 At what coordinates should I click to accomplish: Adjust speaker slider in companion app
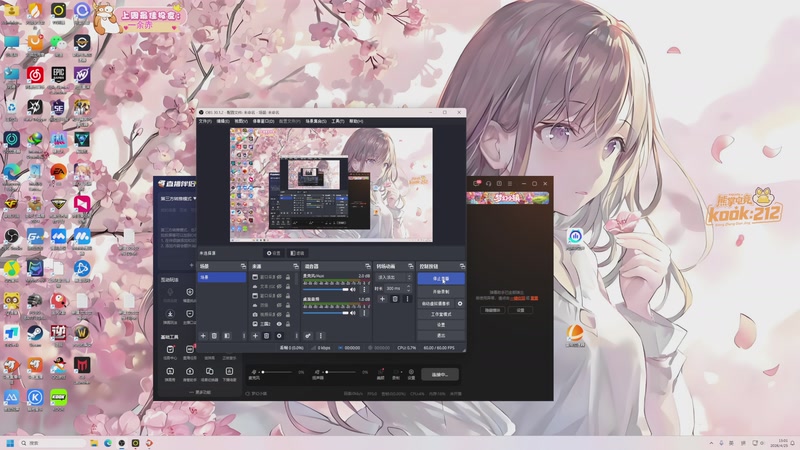(341, 372)
